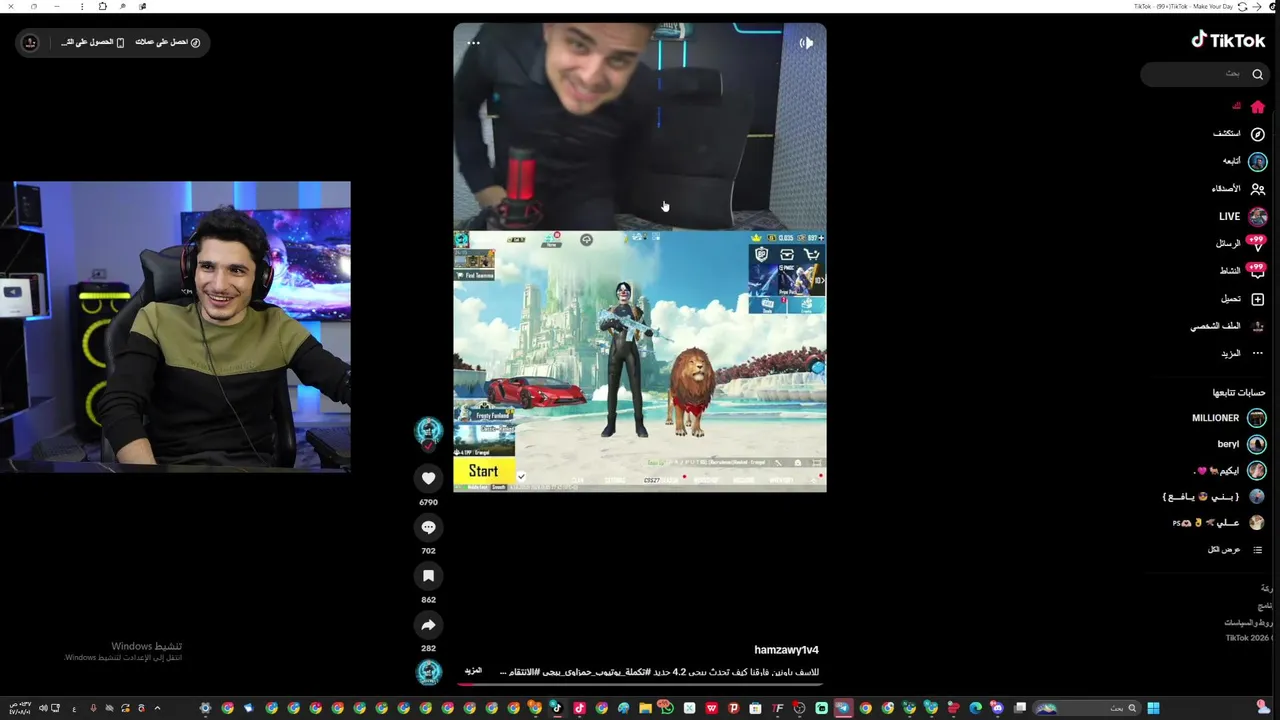This screenshot has height=720, width=1280.
Task: Click the browser reload icon at top right
Action: click(1243, 6)
